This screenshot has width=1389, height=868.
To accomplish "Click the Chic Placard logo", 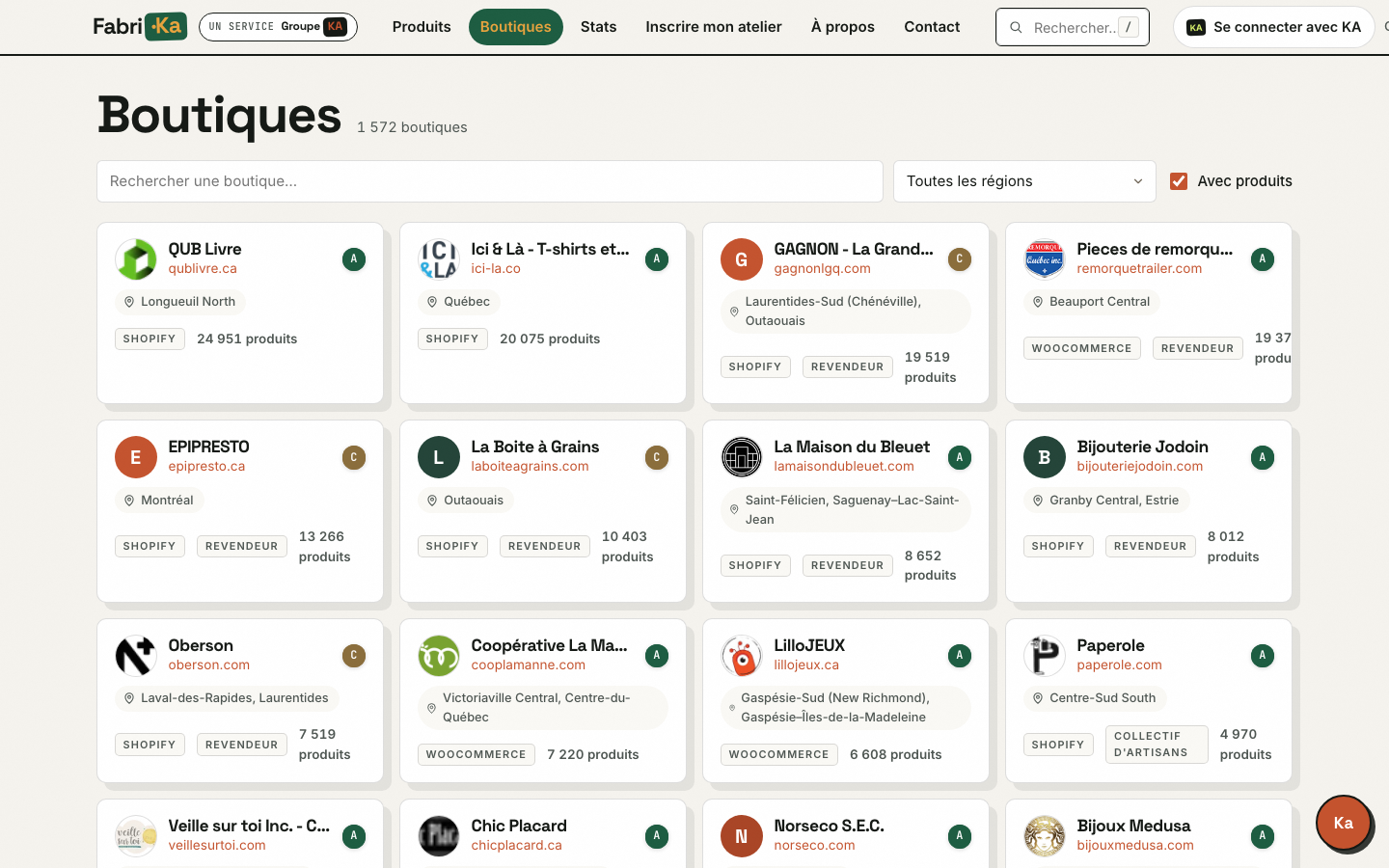I will pos(439,836).
